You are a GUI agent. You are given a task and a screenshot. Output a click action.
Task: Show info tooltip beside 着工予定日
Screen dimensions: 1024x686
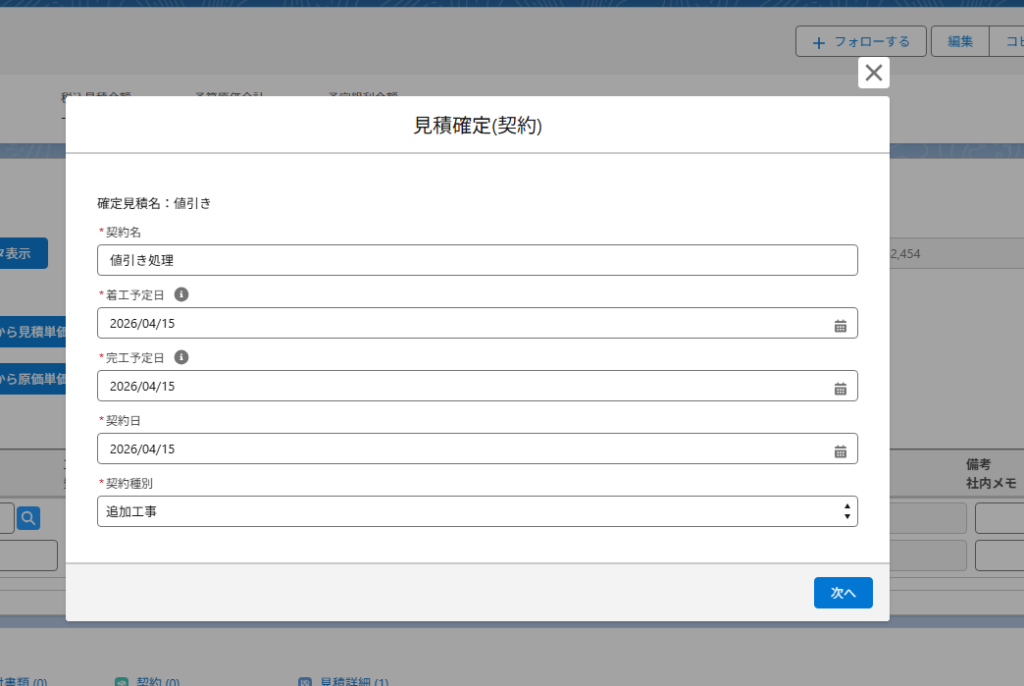181,295
